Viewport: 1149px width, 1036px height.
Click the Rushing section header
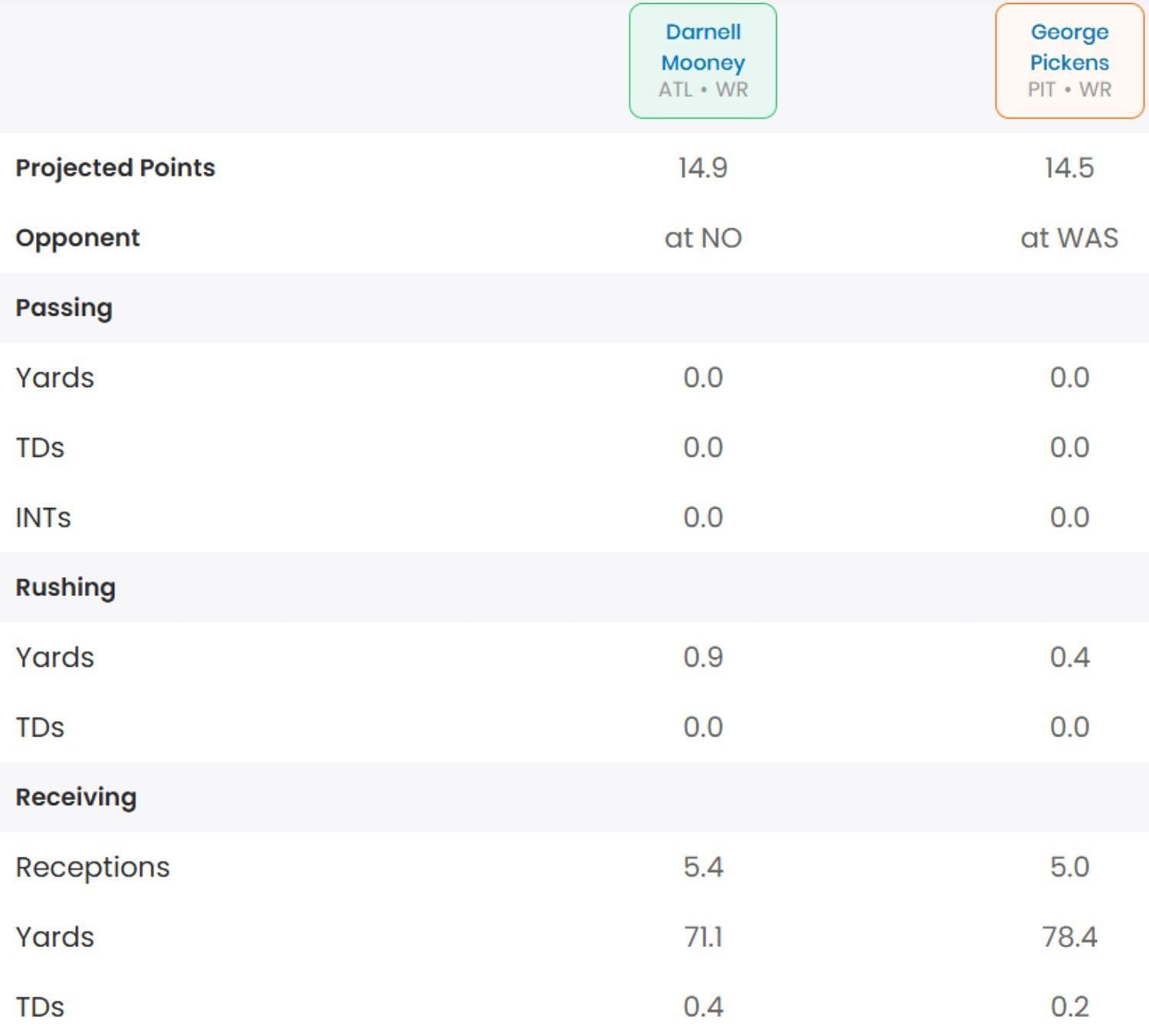[65, 587]
